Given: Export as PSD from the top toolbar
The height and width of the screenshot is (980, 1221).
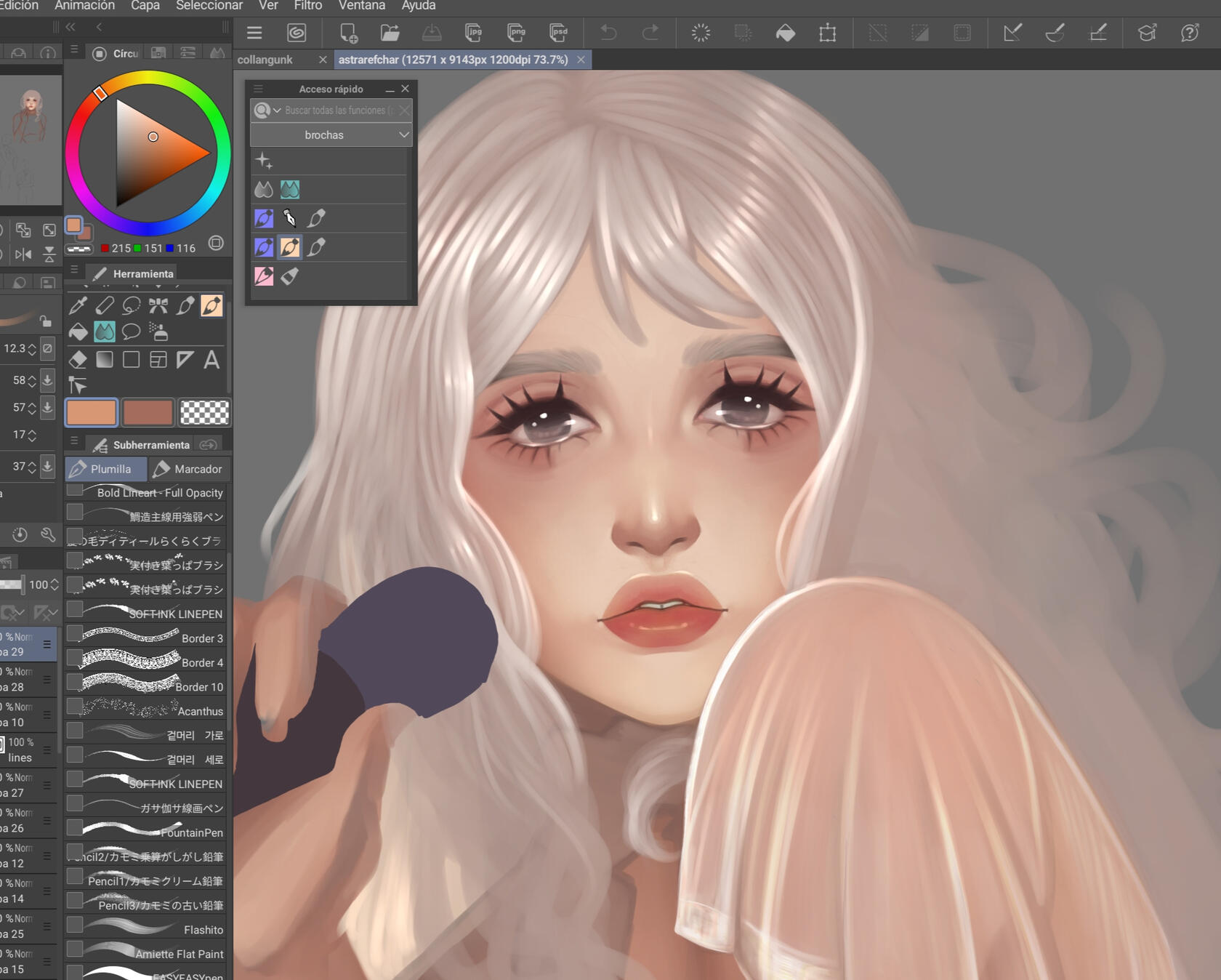Looking at the screenshot, I should tap(558, 33).
